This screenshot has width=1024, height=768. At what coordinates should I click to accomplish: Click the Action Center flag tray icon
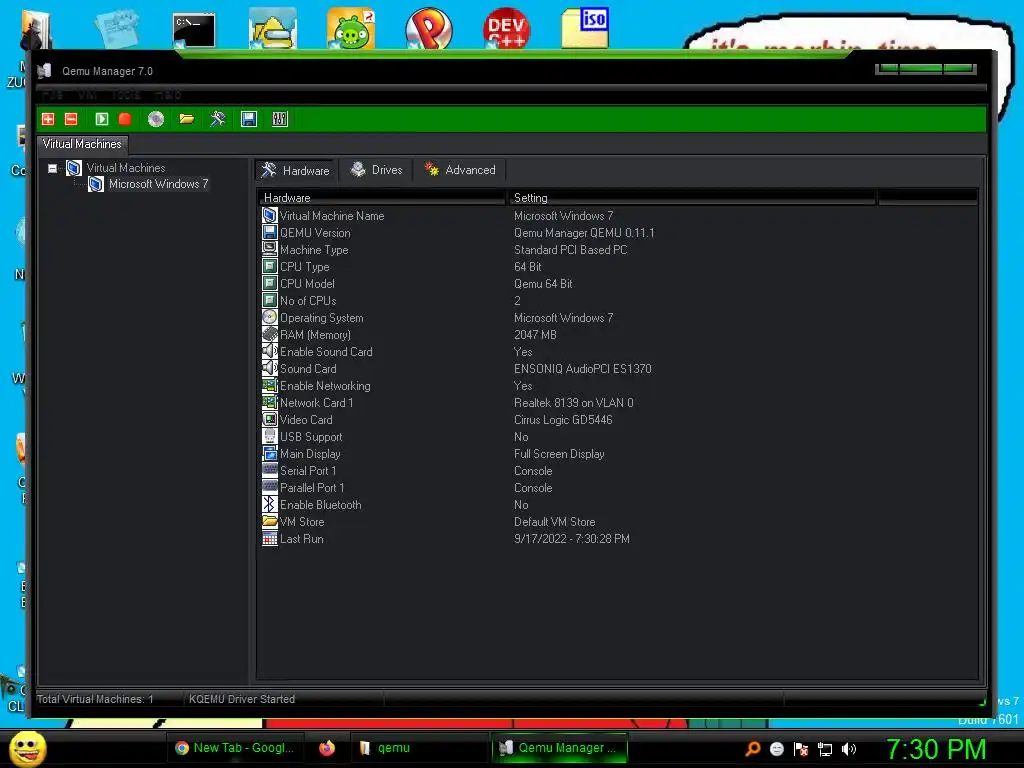click(x=801, y=748)
